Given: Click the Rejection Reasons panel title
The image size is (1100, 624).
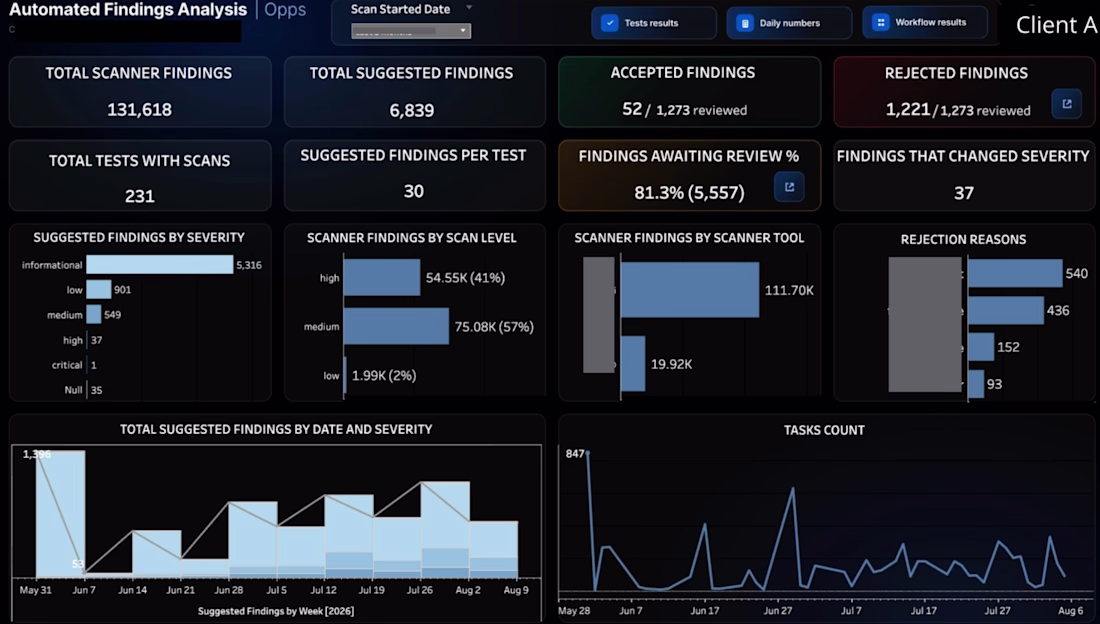Looking at the screenshot, I should [x=963, y=239].
